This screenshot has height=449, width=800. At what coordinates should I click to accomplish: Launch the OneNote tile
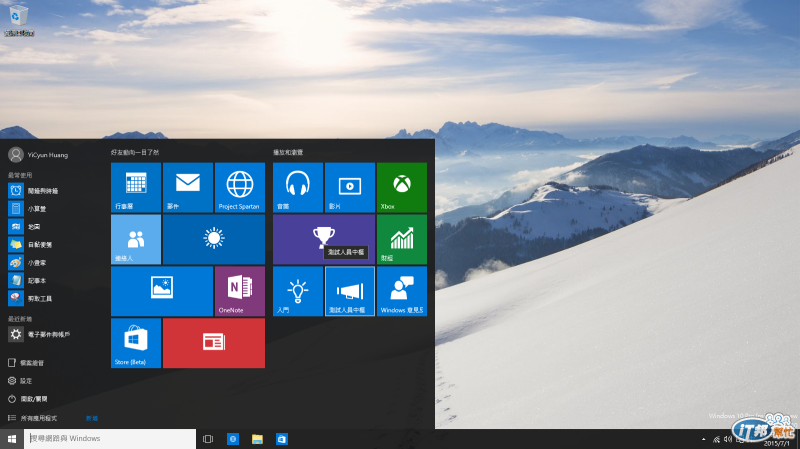click(240, 291)
